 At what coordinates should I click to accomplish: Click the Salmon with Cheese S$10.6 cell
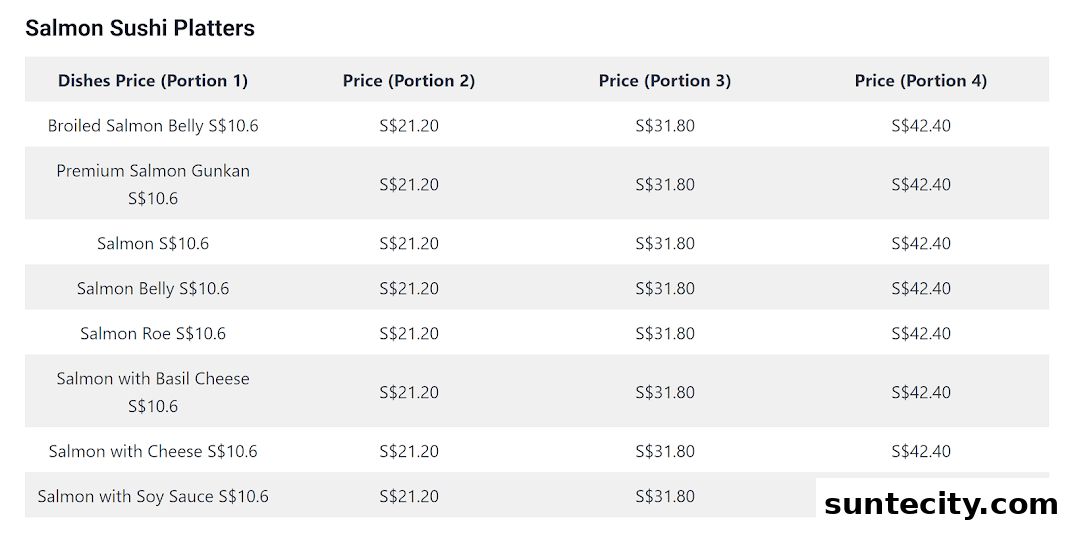tap(153, 452)
